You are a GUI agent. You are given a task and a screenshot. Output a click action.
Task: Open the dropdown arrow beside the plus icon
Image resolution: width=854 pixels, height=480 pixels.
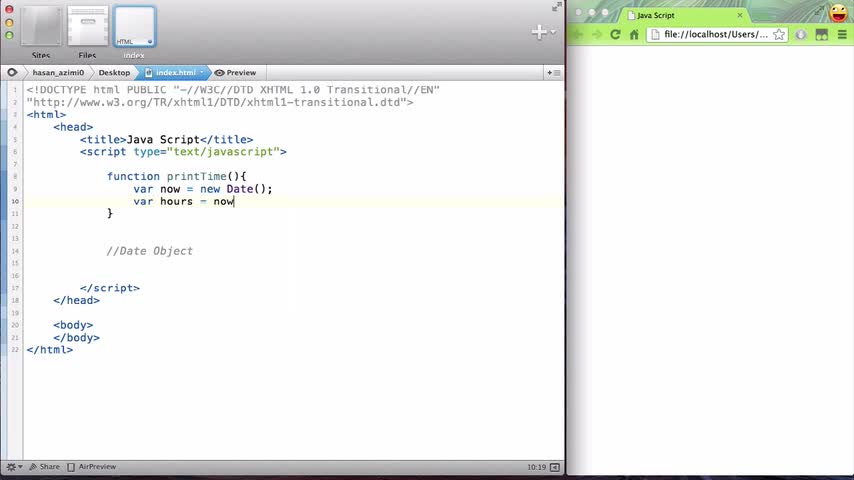click(553, 32)
